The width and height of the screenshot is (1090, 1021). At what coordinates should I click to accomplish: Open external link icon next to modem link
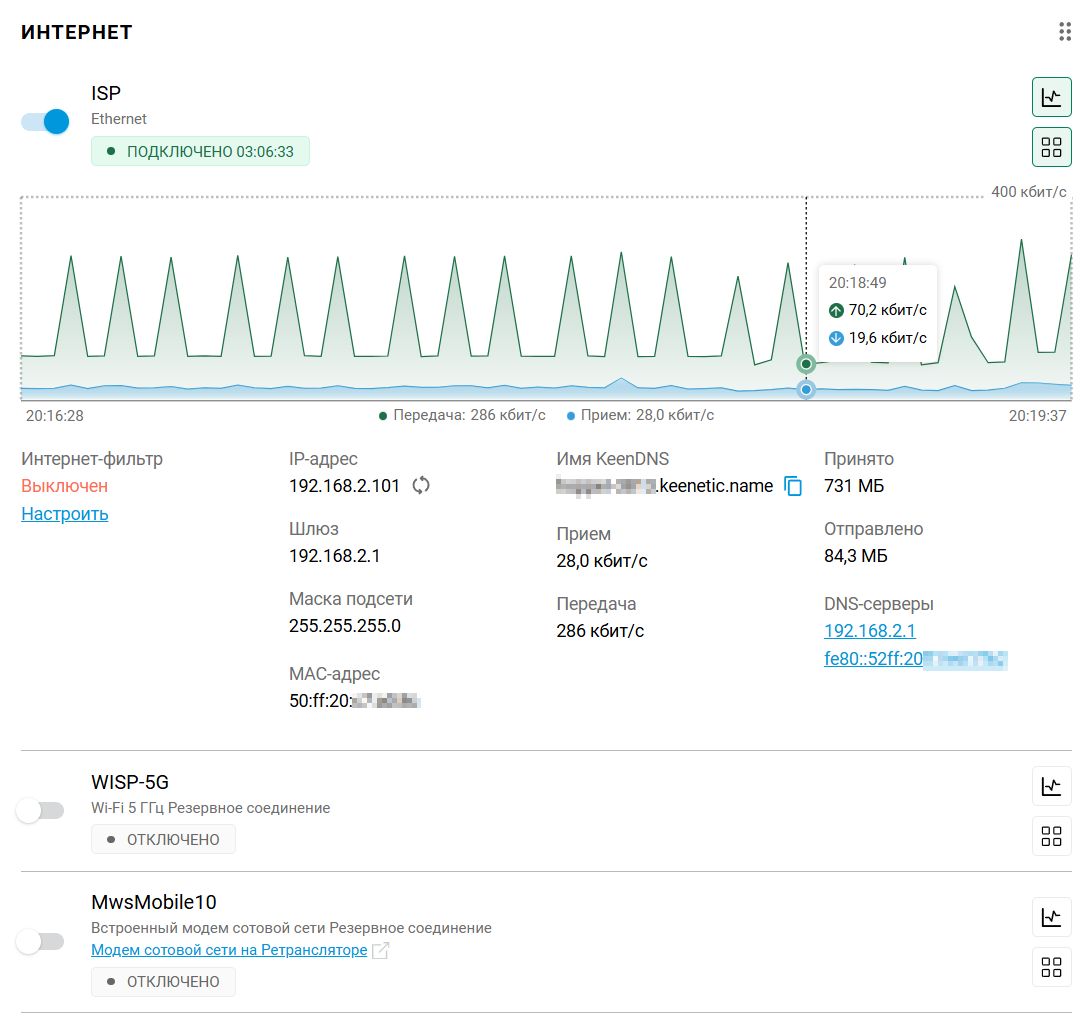(380, 951)
